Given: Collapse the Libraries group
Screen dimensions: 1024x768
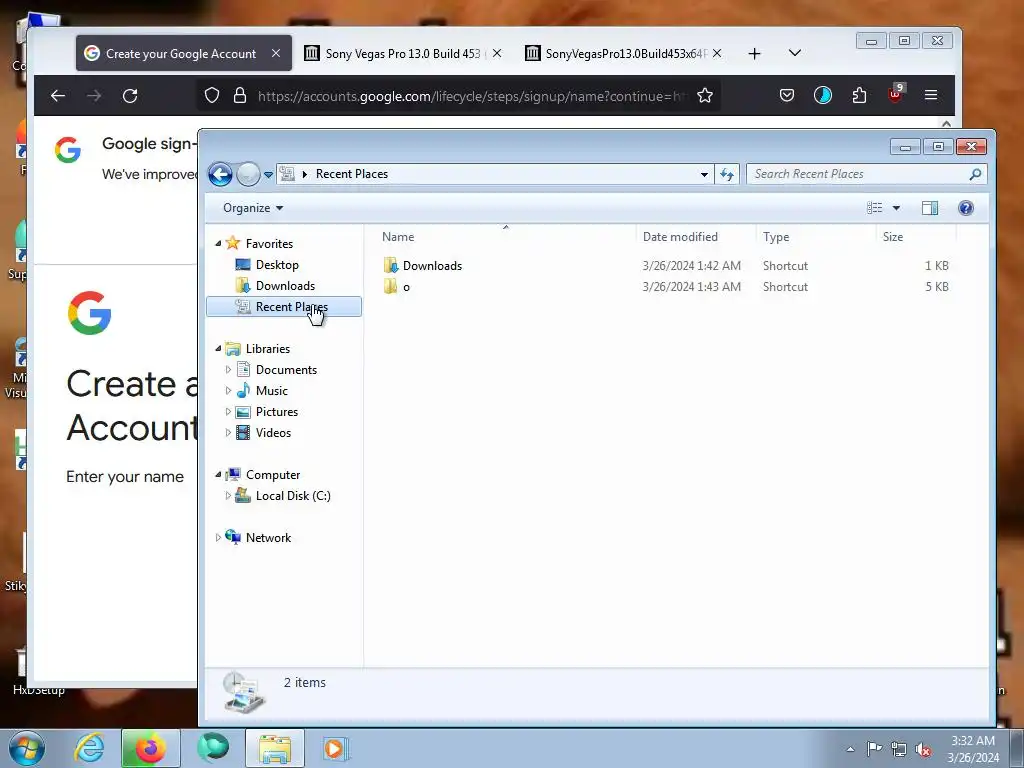Looking at the screenshot, I should coord(218,349).
